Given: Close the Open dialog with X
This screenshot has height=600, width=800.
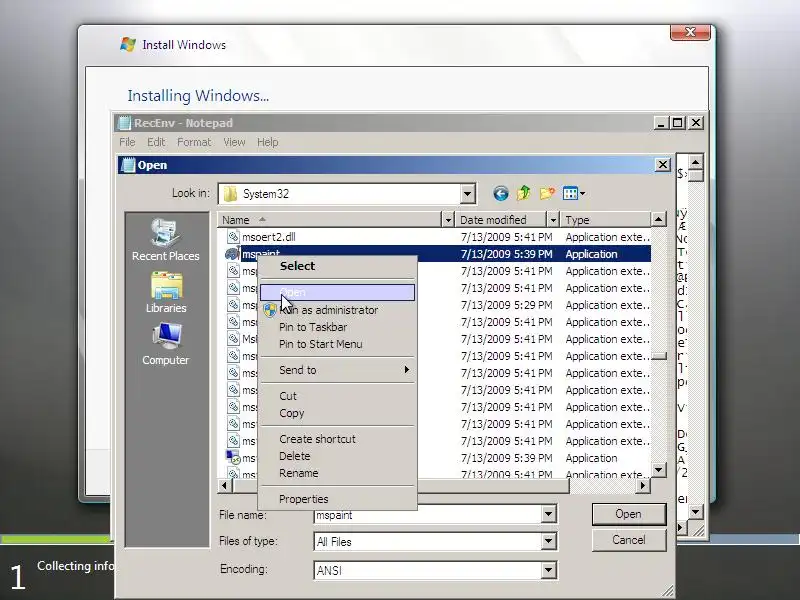Looking at the screenshot, I should click(x=662, y=165).
